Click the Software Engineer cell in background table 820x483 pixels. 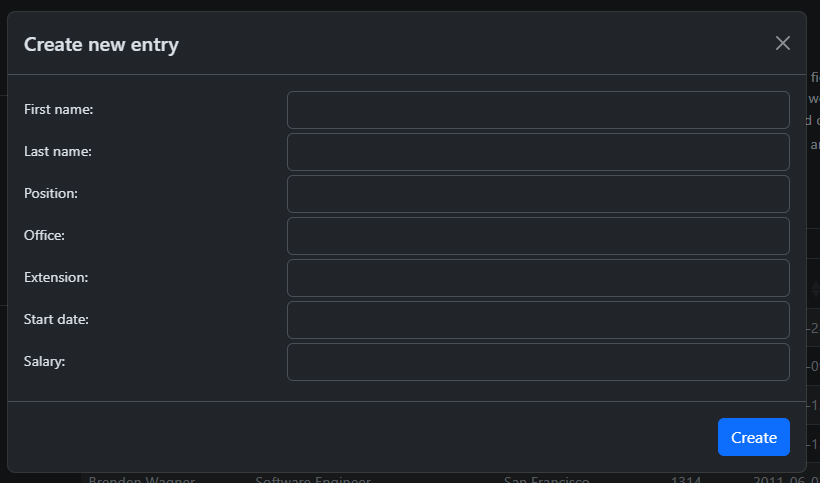point(313,479)
